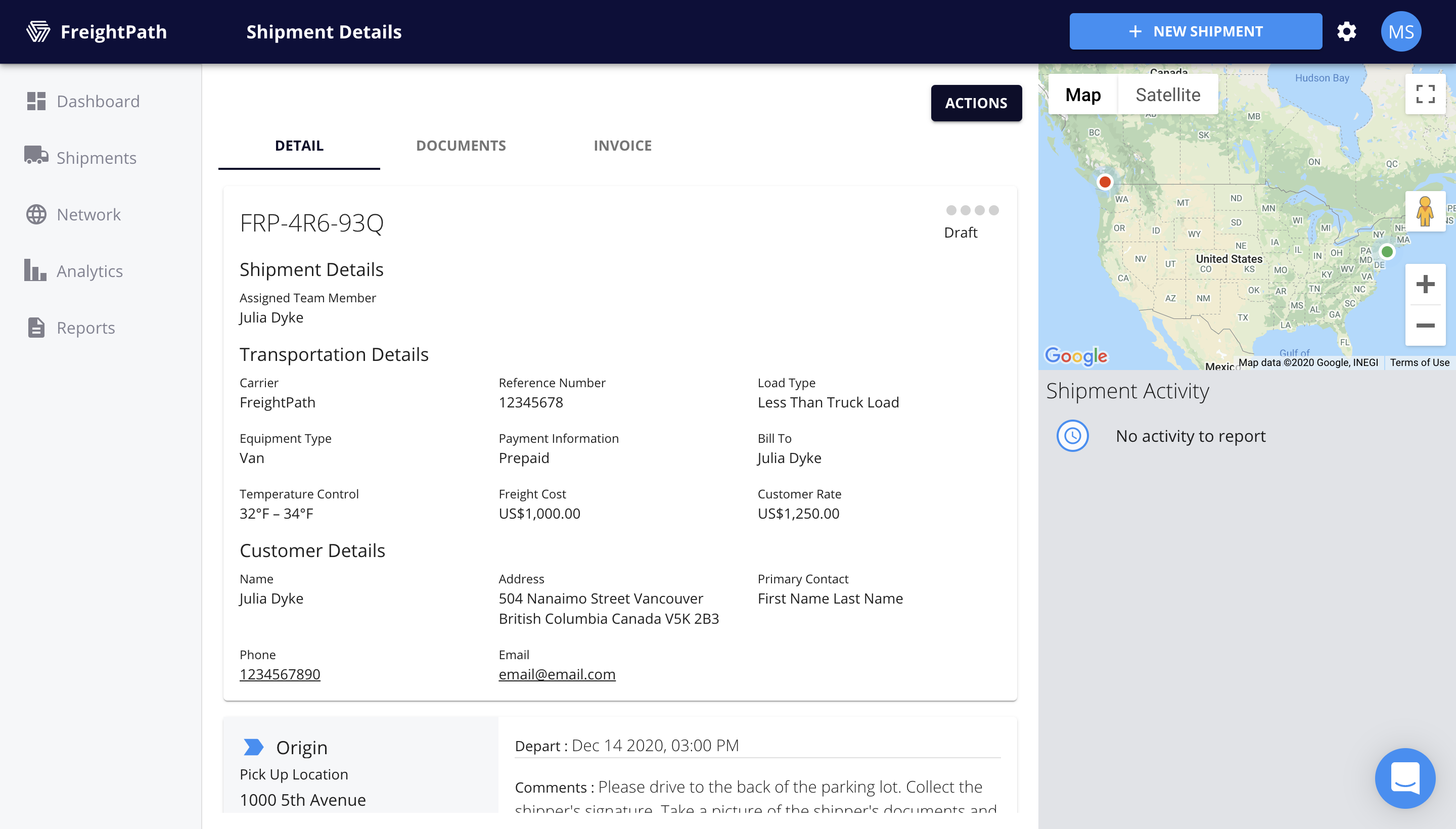Click the red origin map marker
The height and width of the screenshot is (829, 1456).
[1105, 182]
